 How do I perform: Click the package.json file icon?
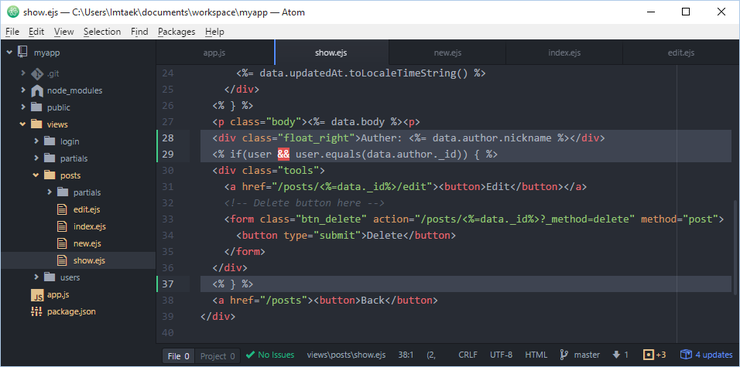pyautogui.click(x=37, y=311)
